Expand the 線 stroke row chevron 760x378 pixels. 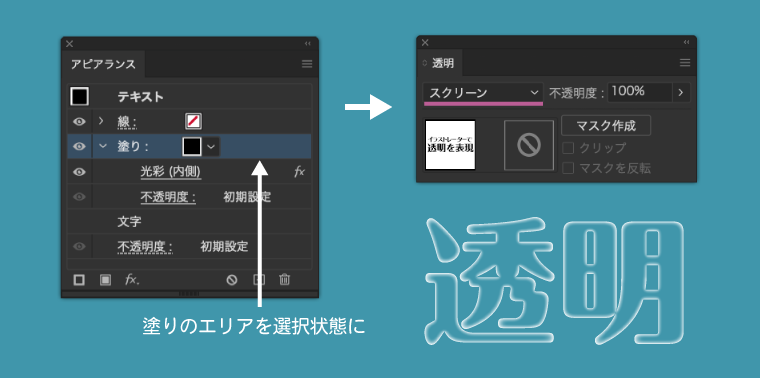click(101, 121)
